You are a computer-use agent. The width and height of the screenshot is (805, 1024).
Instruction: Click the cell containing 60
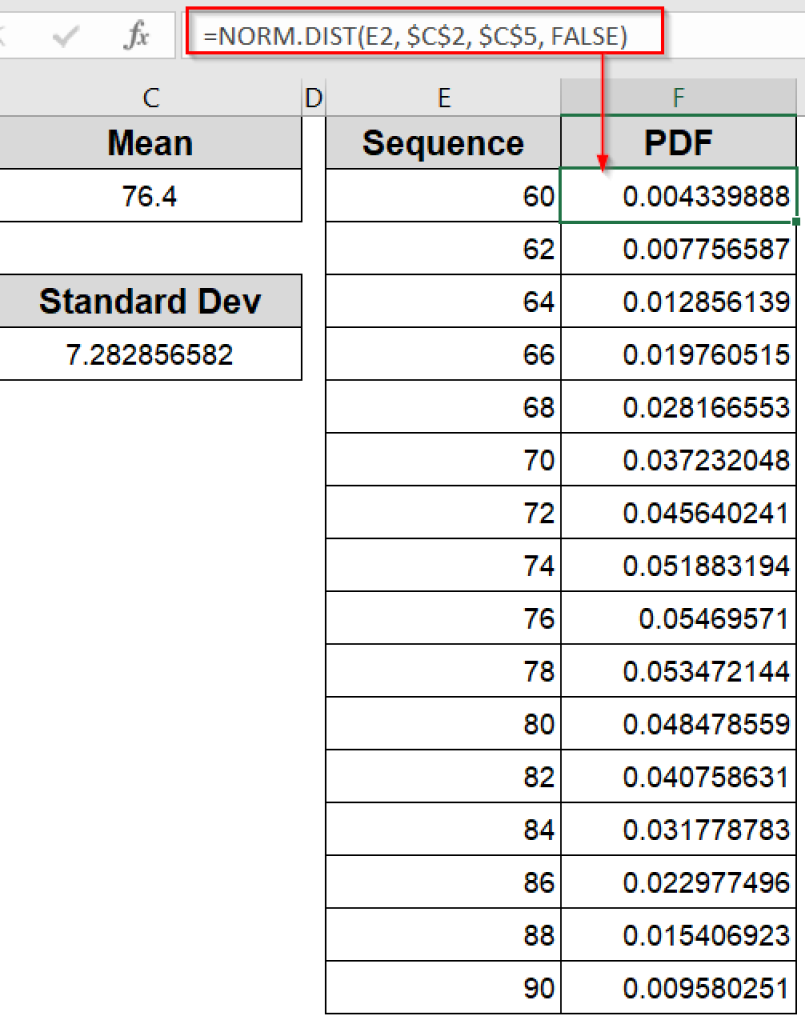444,196
